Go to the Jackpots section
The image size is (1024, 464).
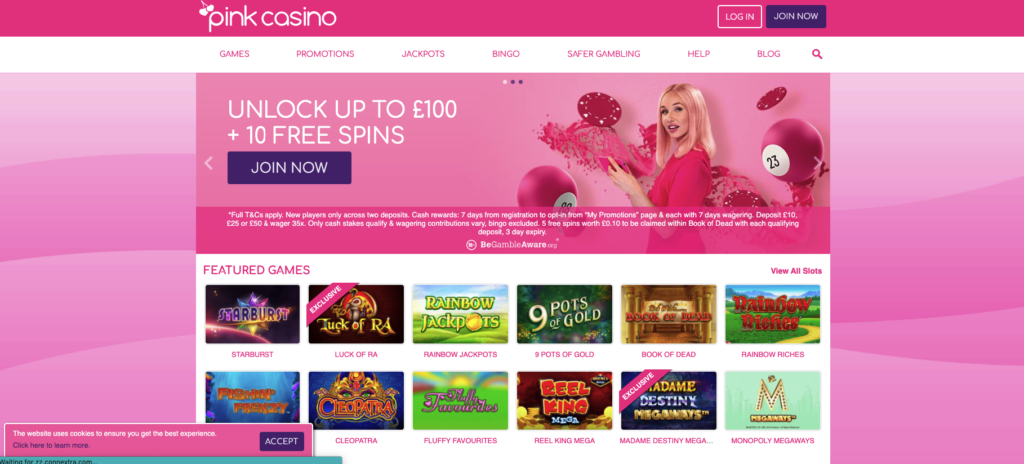(x=423, y=54)
